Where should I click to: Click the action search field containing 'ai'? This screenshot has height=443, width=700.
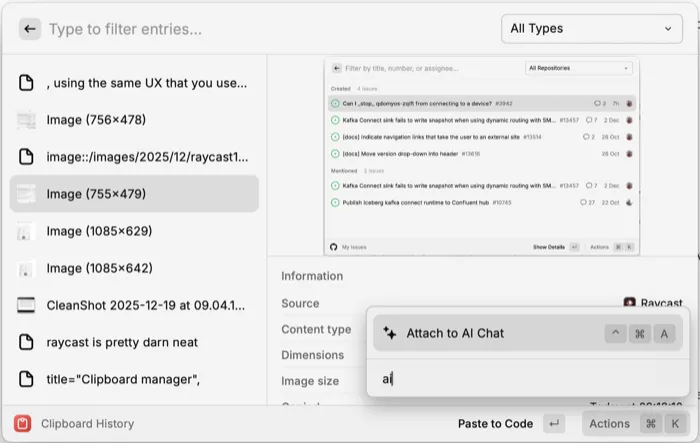pyautogui.click(x=520, y=379)
